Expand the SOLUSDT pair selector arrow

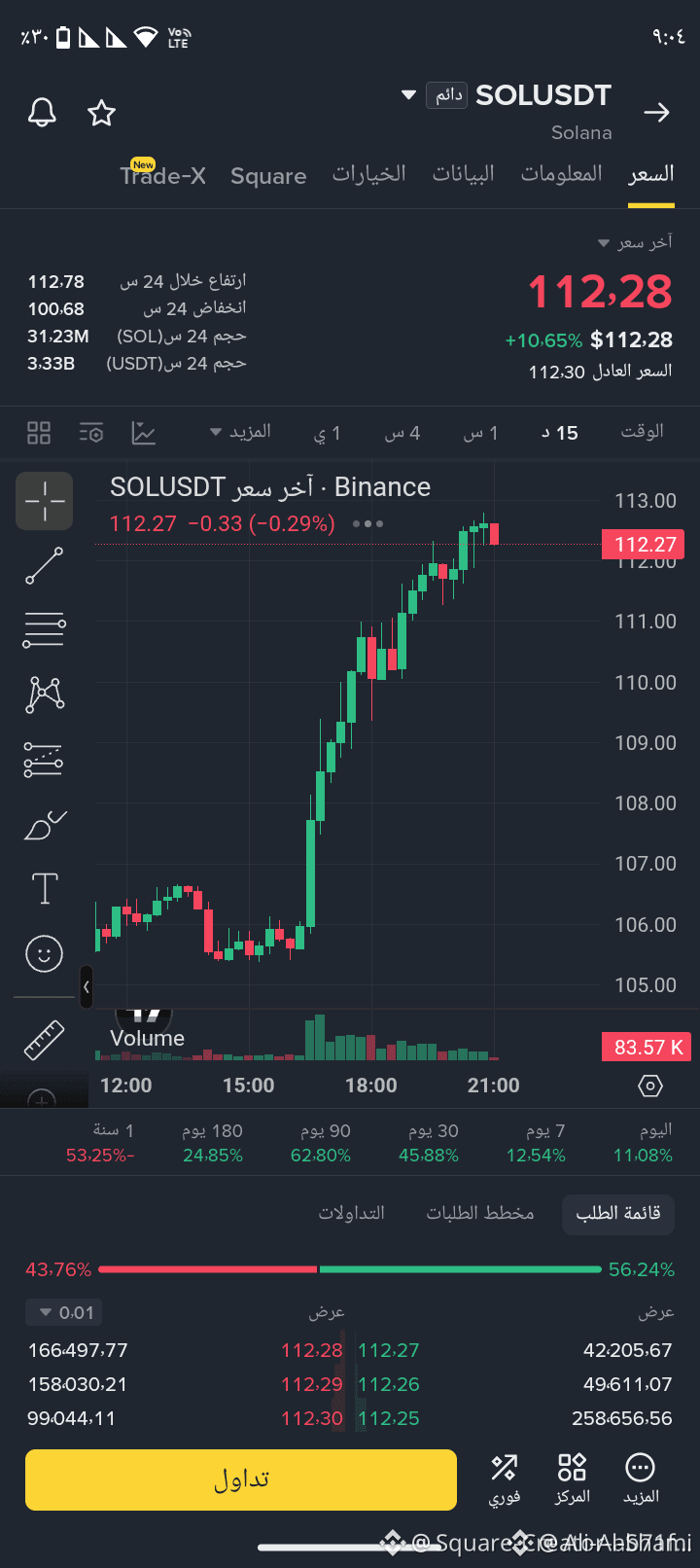(409, 95)
